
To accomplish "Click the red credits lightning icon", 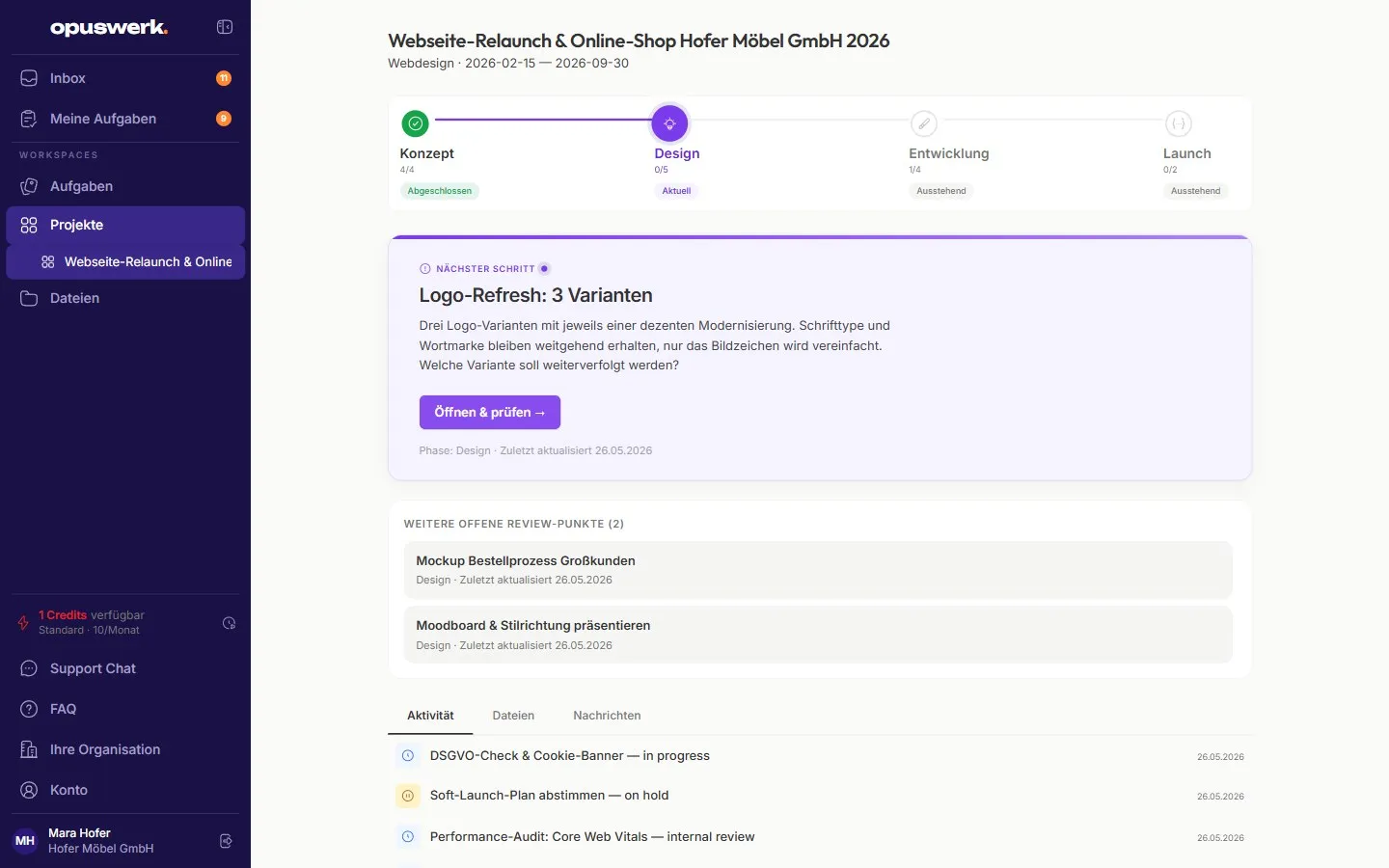I will [23, 623].
